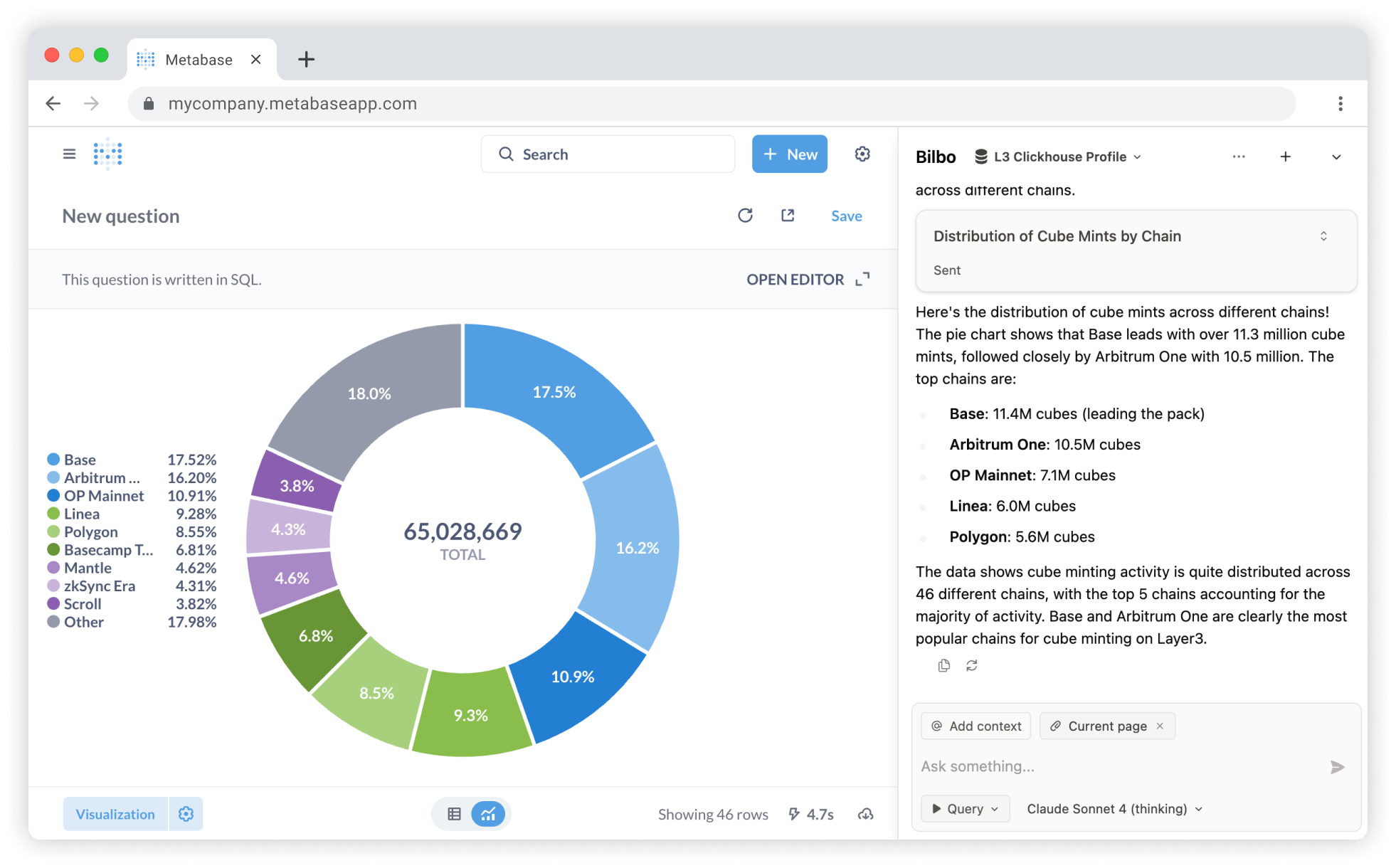Open the question in a new window icon

coord(788,216)
